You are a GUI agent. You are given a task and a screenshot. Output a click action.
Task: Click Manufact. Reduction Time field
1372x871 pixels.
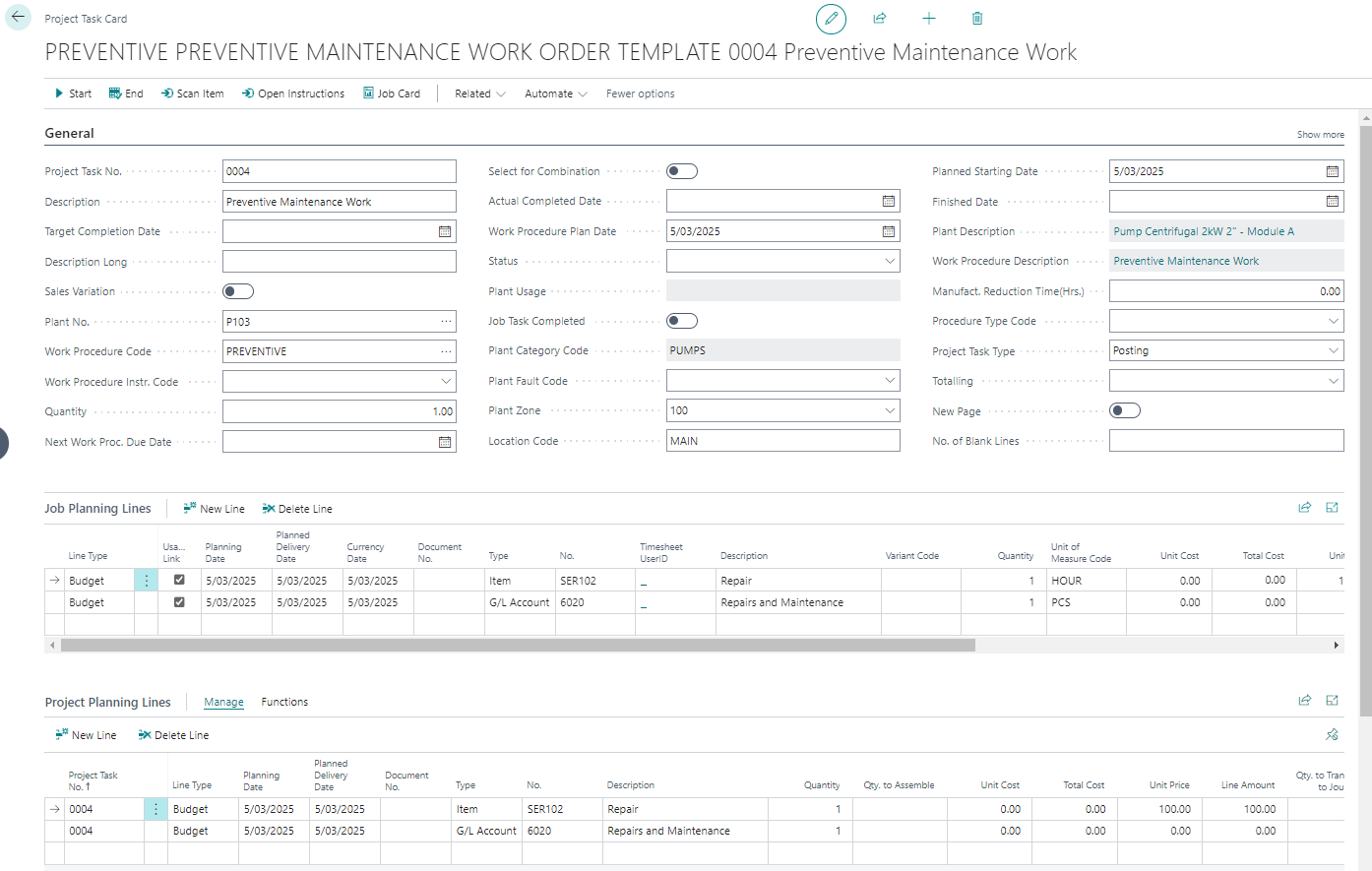pyautogui.click(x=1226, y=291)
